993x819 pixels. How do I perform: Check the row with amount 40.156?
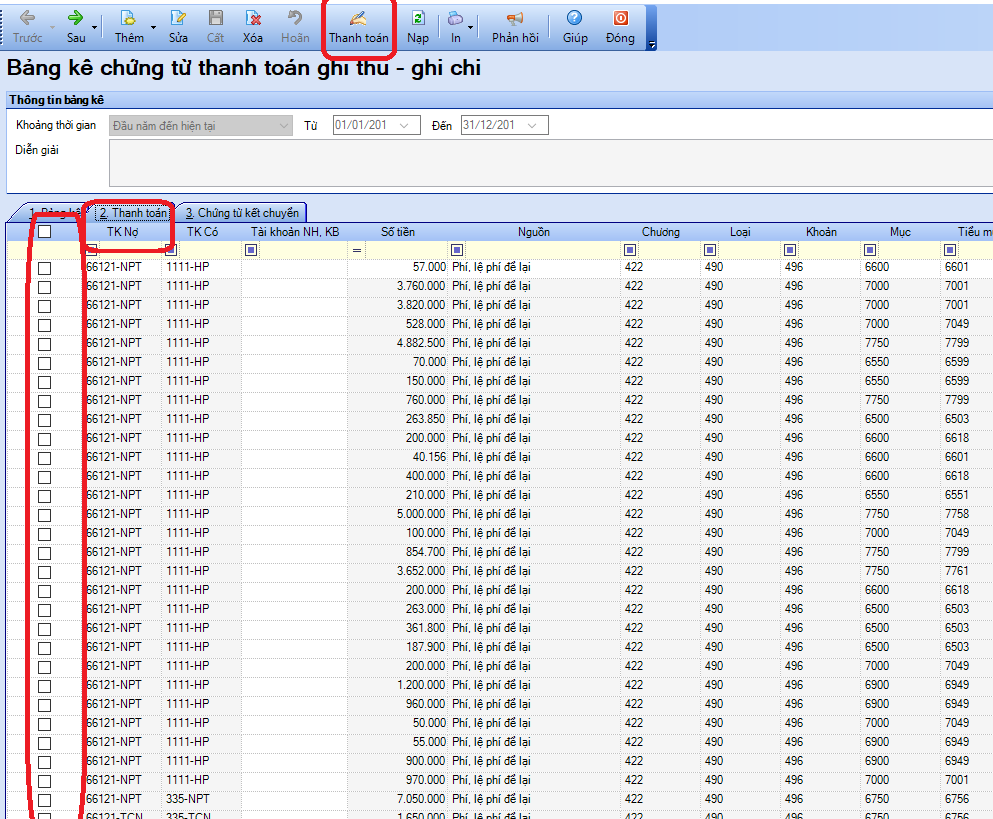(44, 459)
